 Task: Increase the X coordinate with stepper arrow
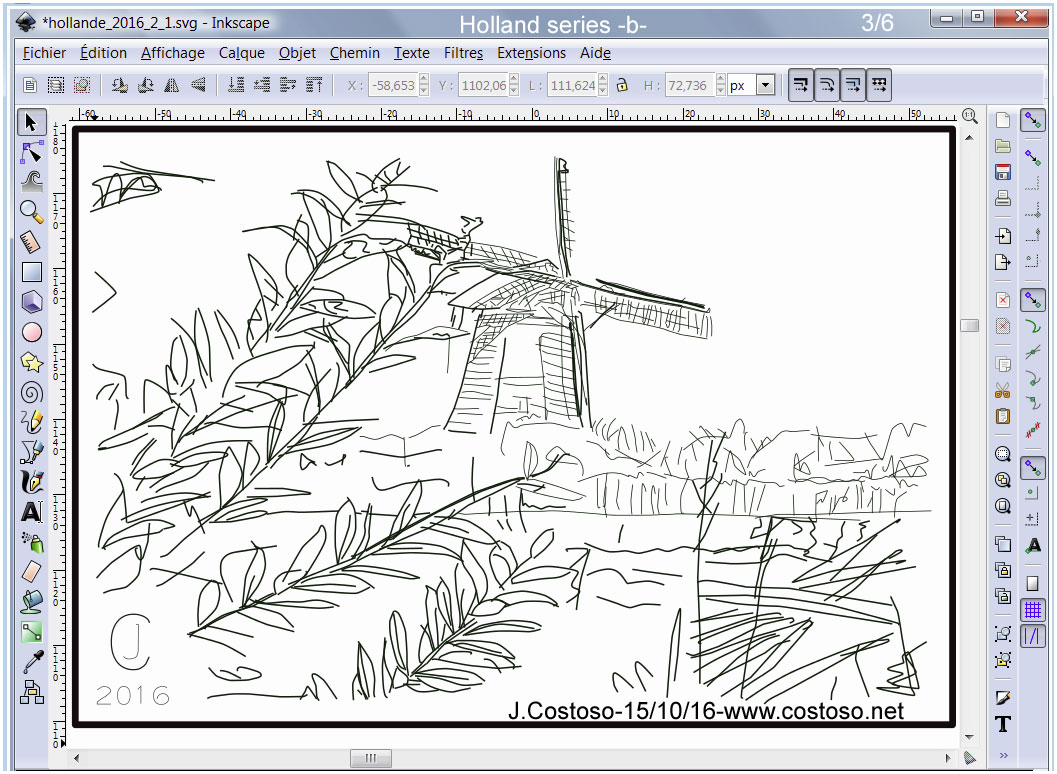point(424,81)
